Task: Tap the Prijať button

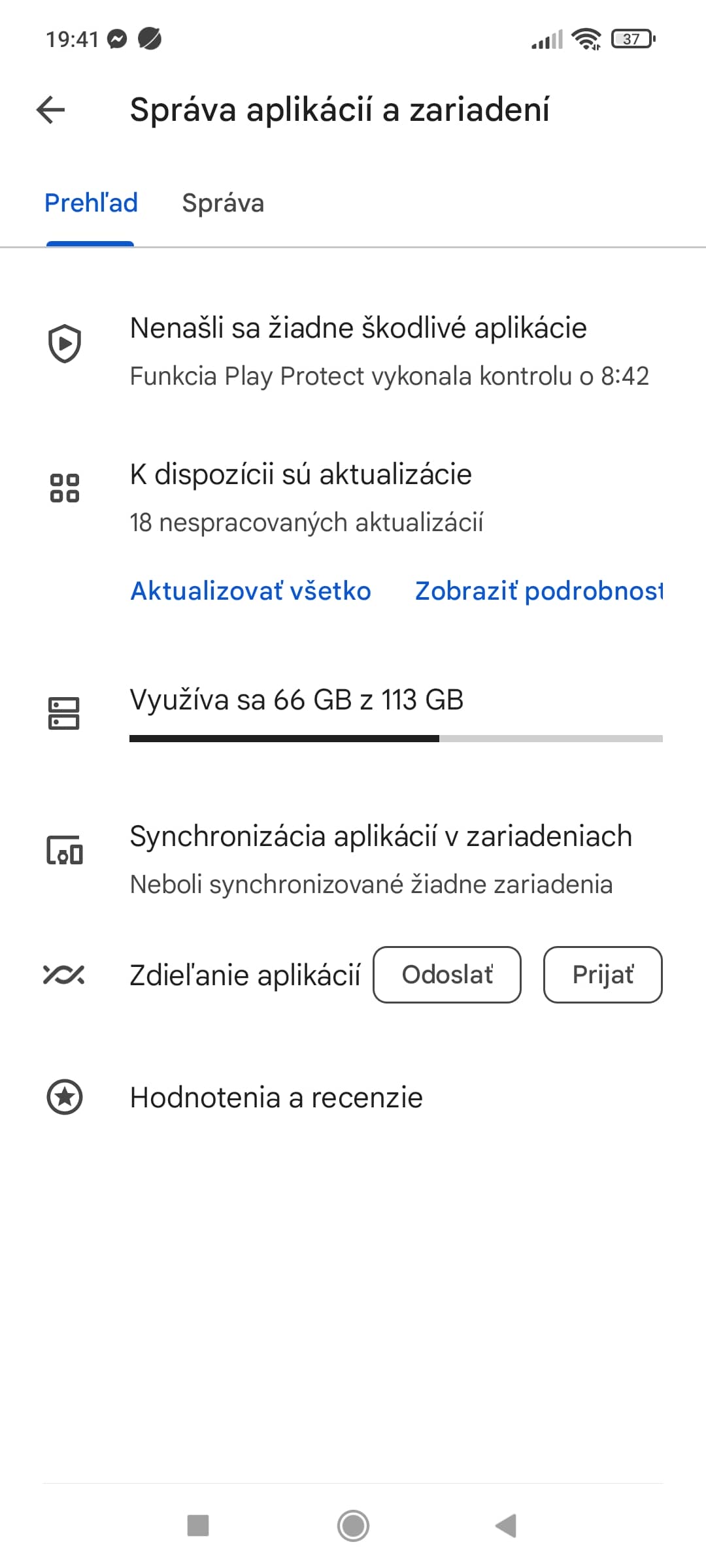Action: (x=603, y=975)
